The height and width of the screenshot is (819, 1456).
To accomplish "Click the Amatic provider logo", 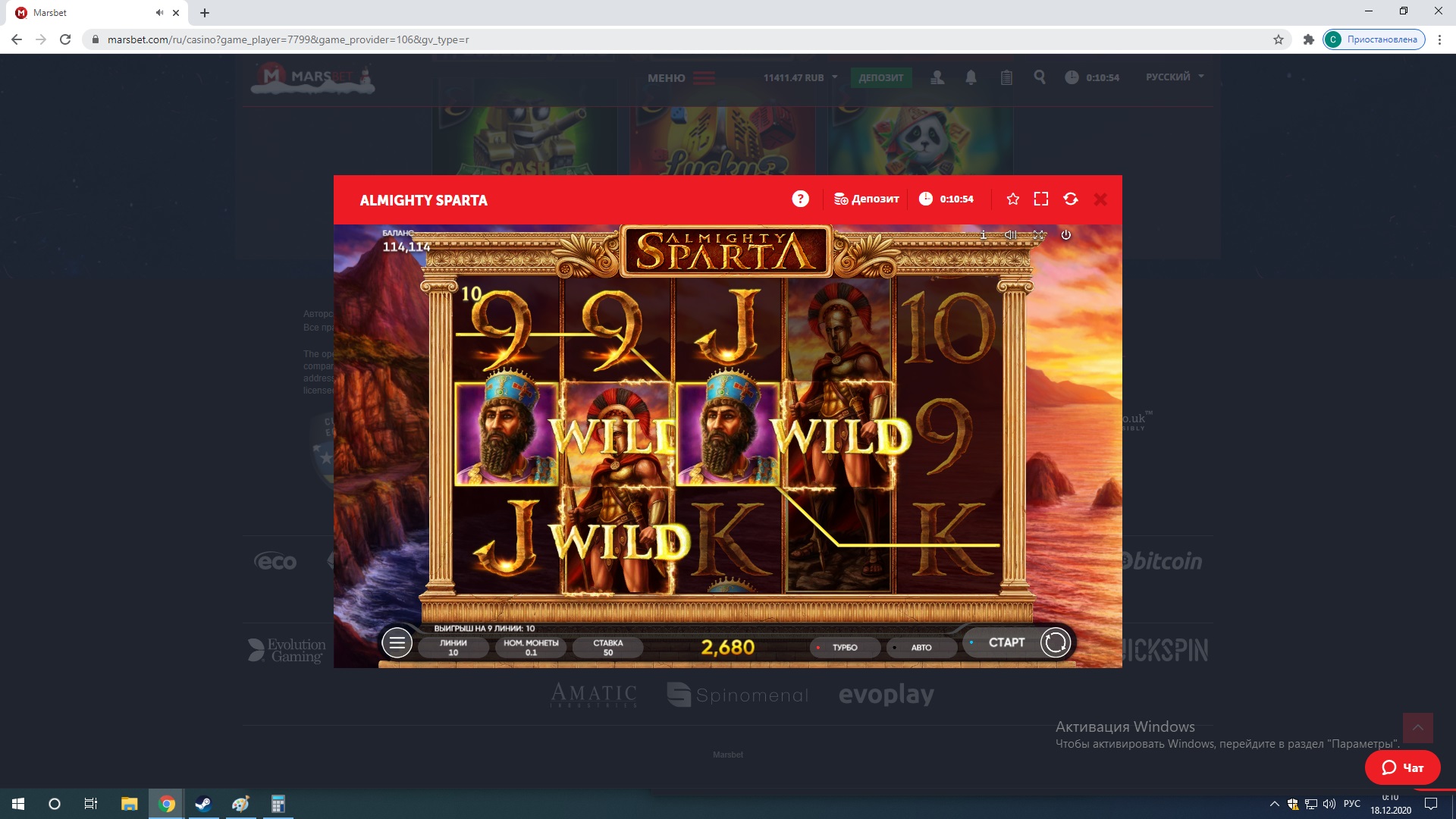I will 594,694.
